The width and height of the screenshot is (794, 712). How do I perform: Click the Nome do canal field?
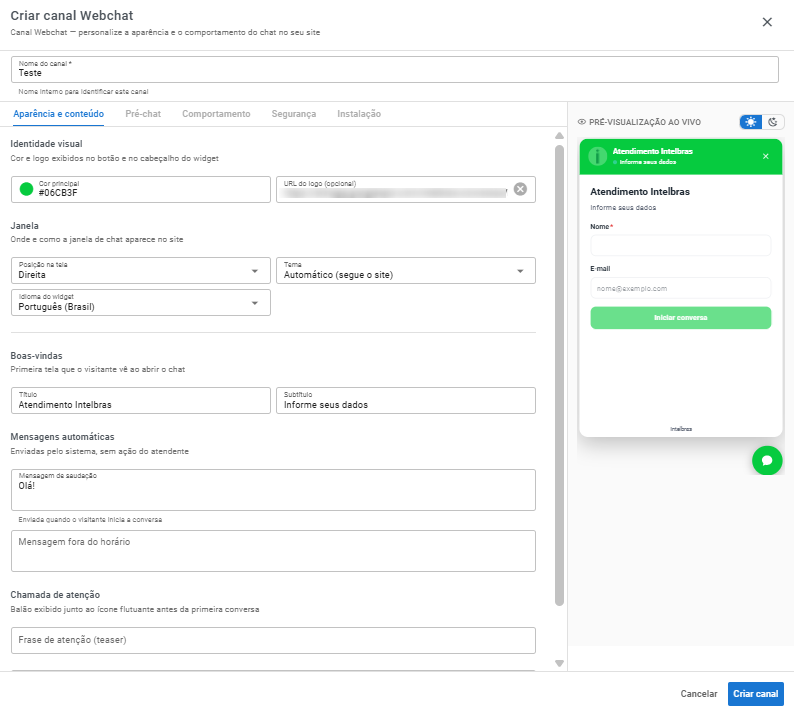tap(394, 69)
